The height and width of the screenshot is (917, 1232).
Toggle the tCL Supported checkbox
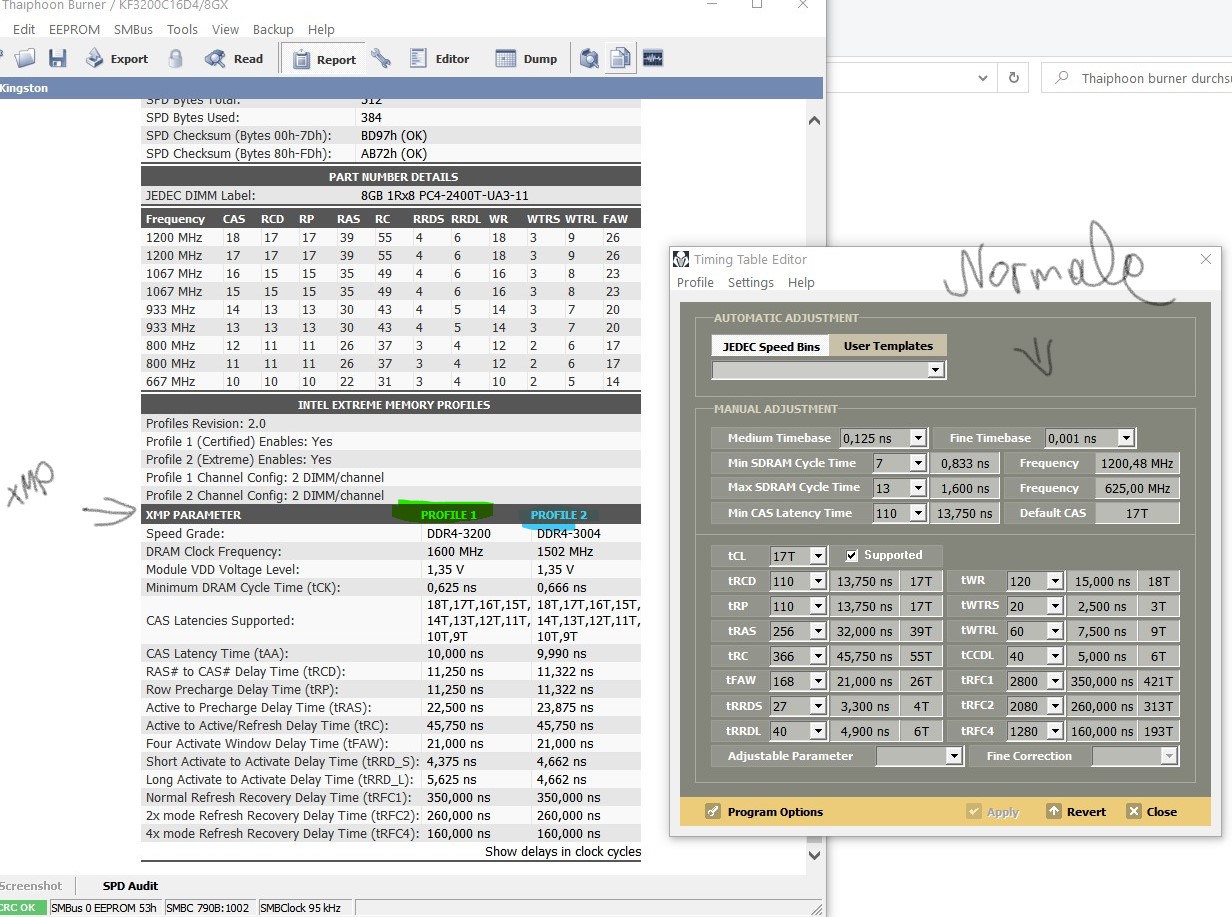click(x=852, y=555)
